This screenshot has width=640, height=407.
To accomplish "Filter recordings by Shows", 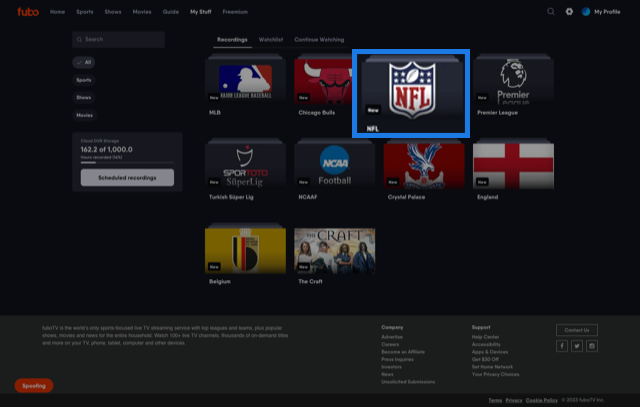I will pyautogui.click(x=84, y=98).
